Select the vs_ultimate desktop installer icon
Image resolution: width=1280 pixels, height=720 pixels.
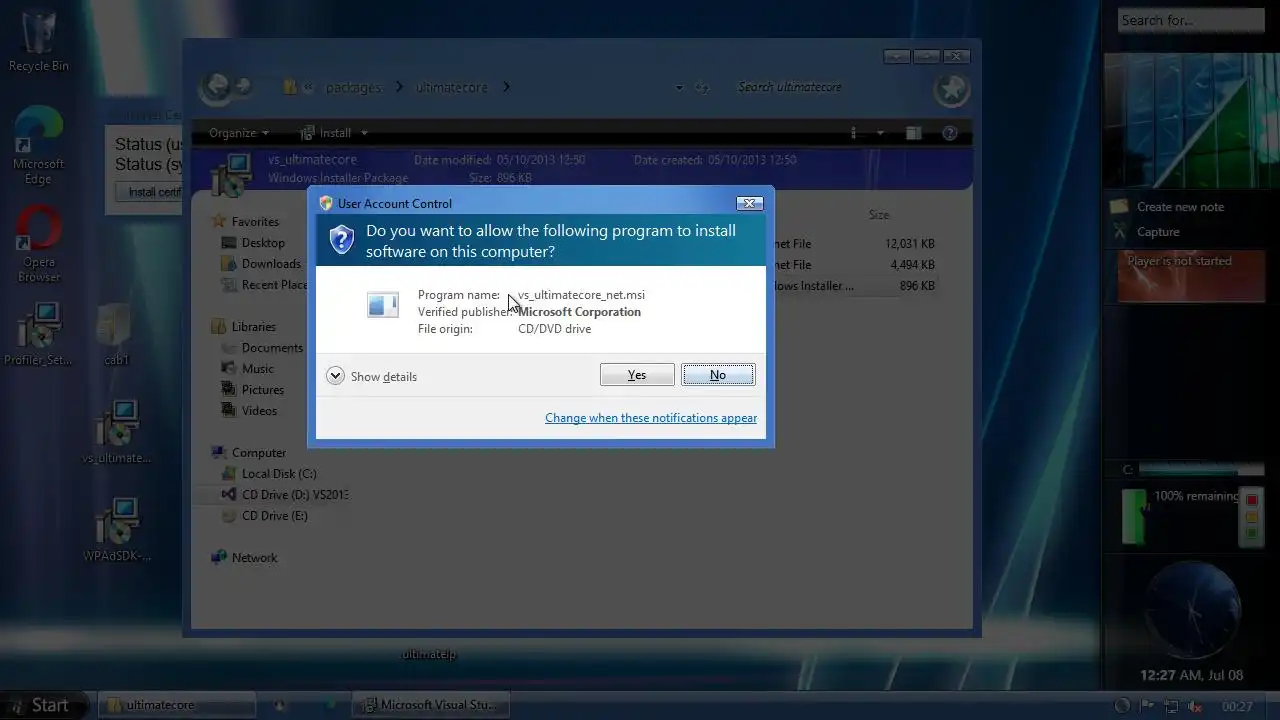(117, 432)
